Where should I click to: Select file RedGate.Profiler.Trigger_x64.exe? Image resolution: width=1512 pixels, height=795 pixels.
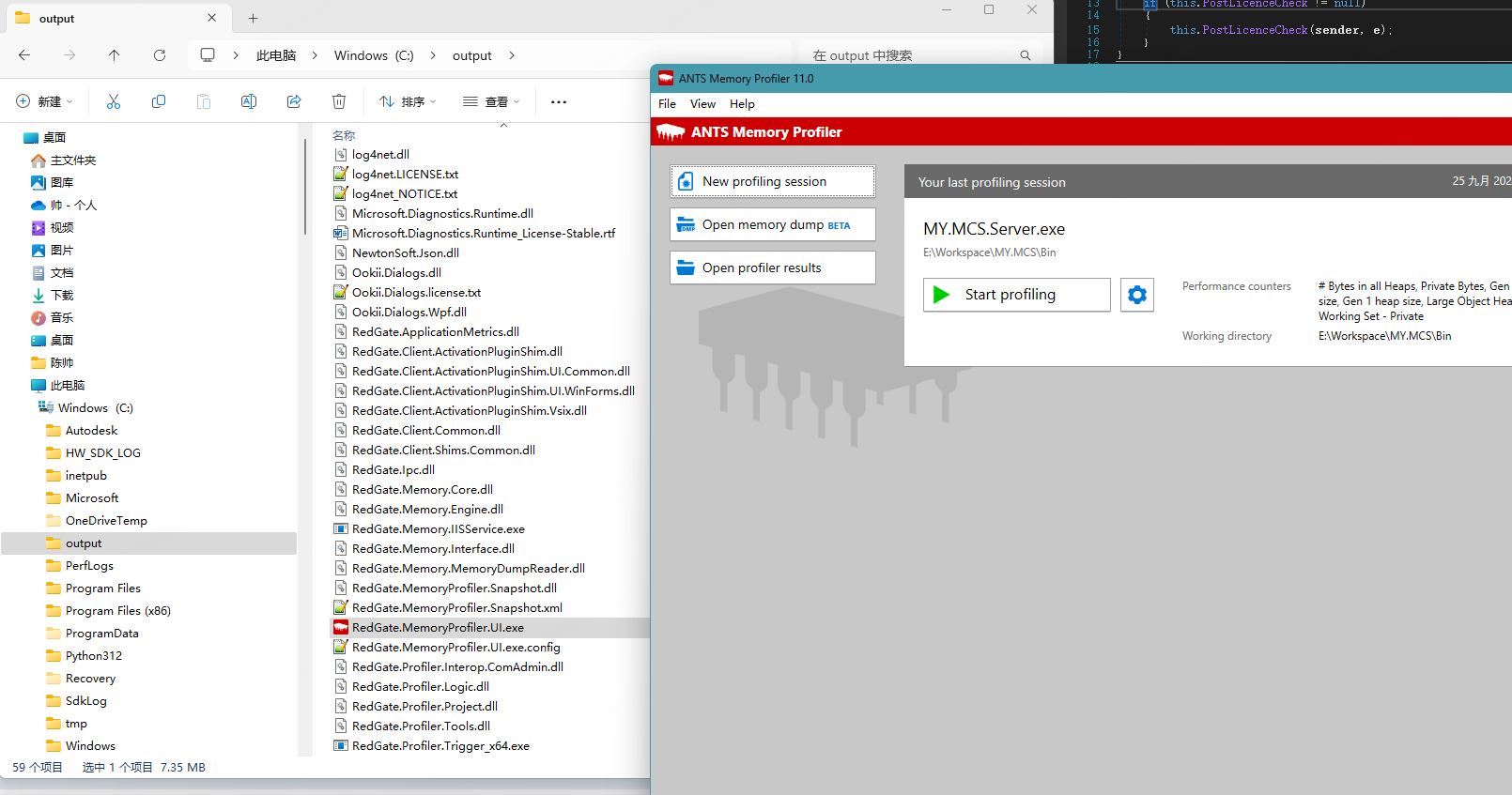click(440, 746)
